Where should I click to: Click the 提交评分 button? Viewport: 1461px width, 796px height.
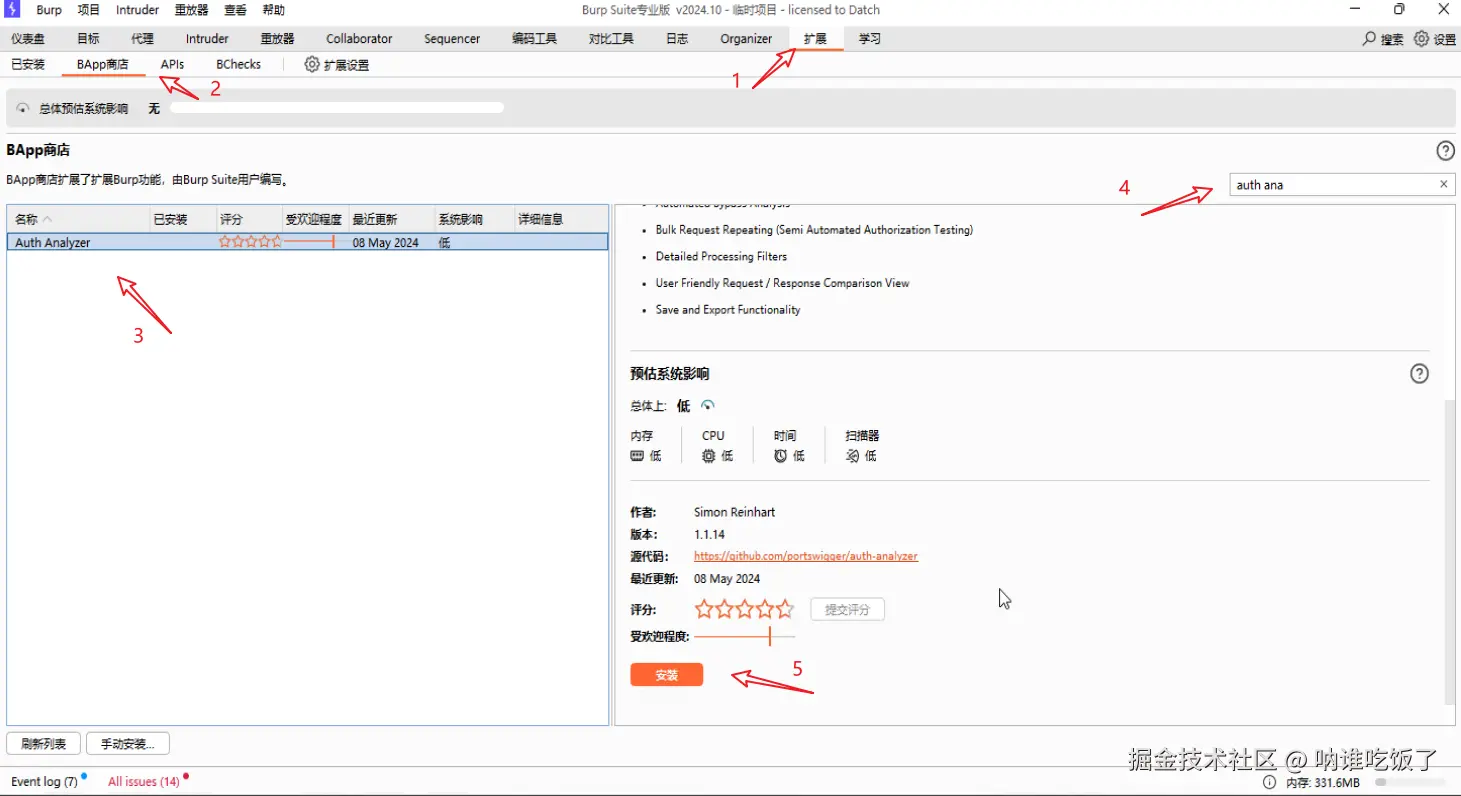pyautogui.click(x=847, y=609)
